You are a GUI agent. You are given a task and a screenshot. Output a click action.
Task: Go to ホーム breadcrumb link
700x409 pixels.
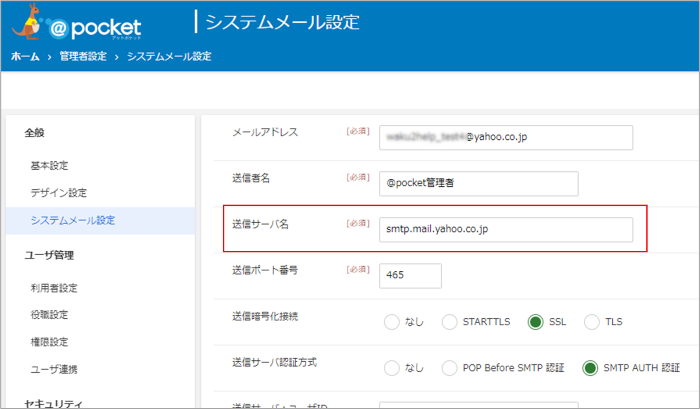pos(25,57)
